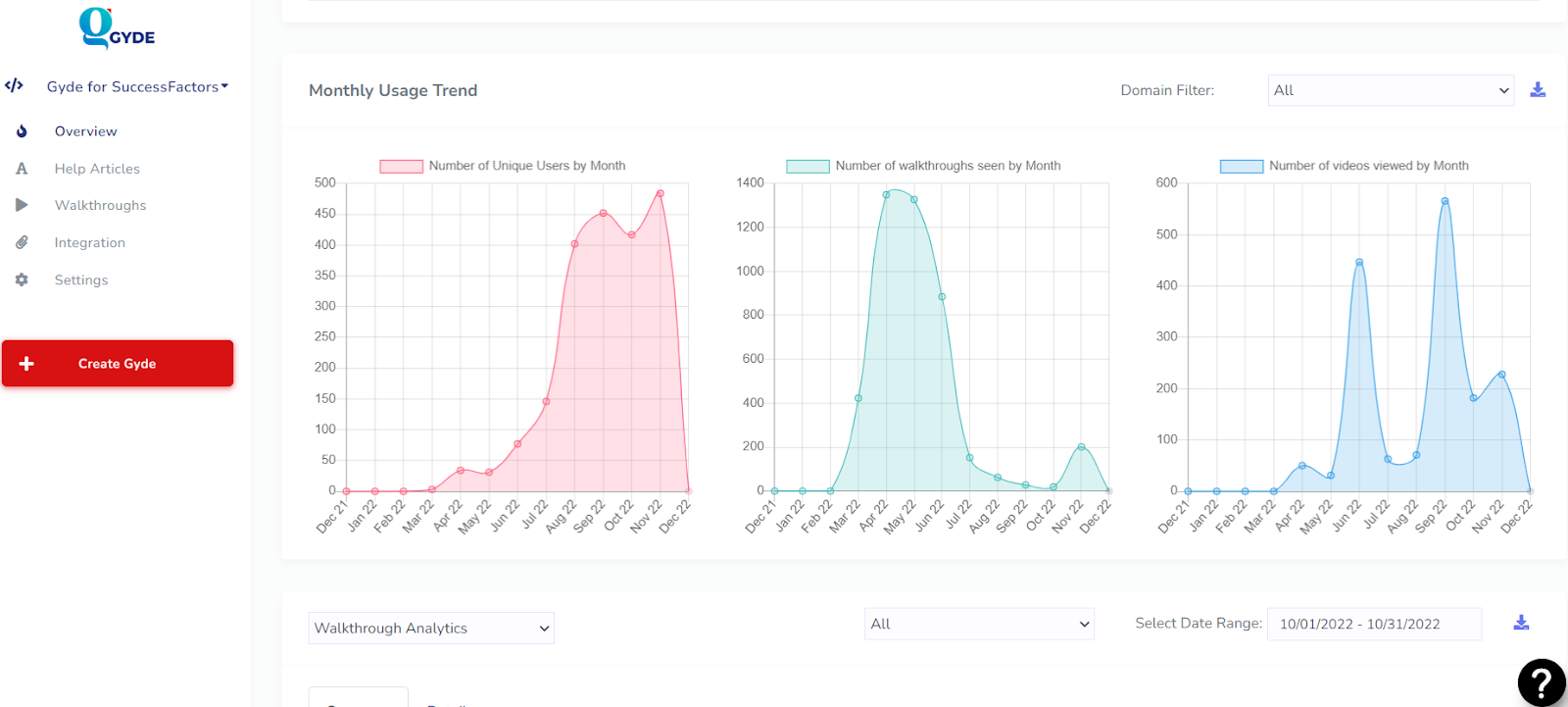The width and height of the screenshot is (1568, 707).
Task: Open the Walkthroughs page in the sidebar
Action: (x=100, y=205)
